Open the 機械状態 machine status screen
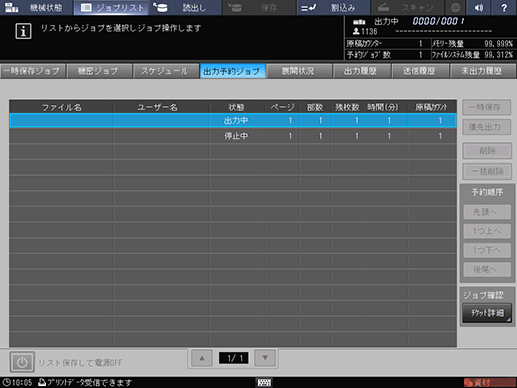517x388 pixels. pos(36,7)
